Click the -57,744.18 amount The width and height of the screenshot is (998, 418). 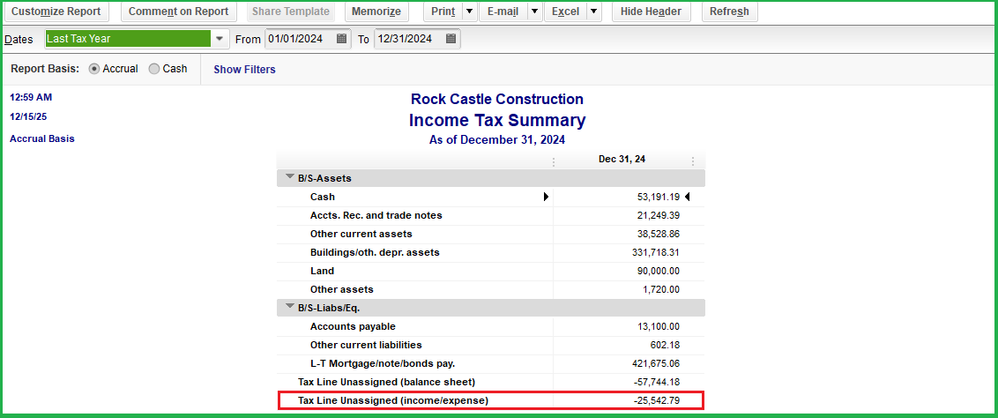657,382
